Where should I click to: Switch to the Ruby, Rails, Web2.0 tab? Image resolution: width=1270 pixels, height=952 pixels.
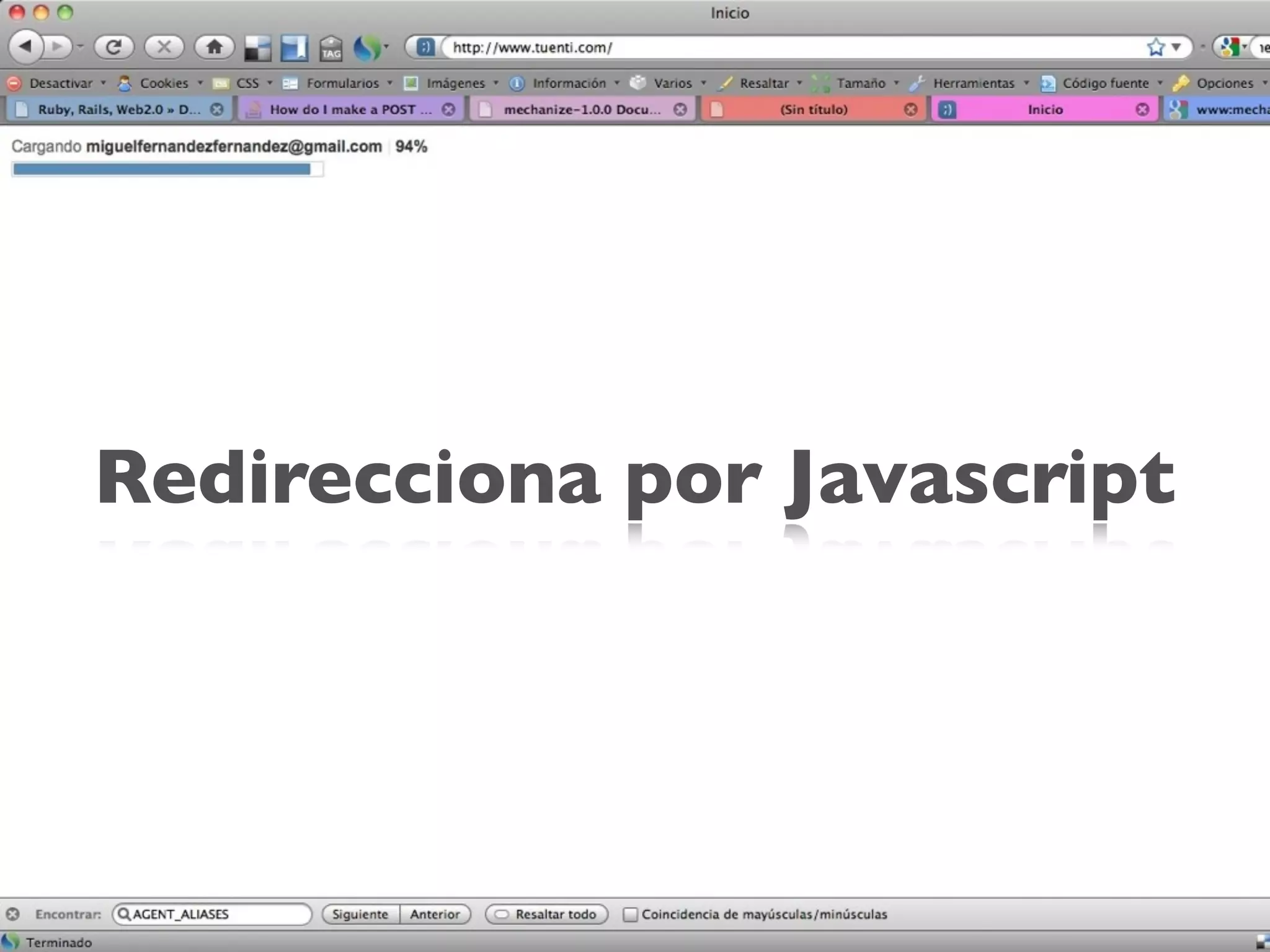[x=118, y=110]
